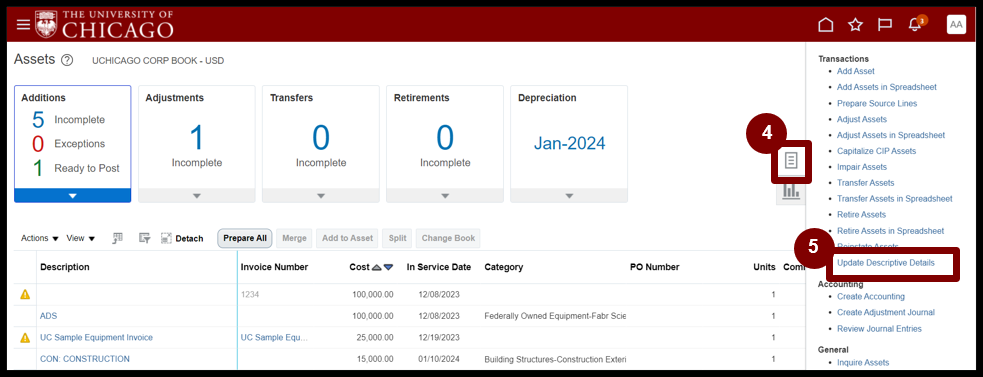Image resolution: width=983 pixels, height=377 pixels.
Task: Open the AA user profile menu
Action: pyautogui.click(x=956, y=24)
